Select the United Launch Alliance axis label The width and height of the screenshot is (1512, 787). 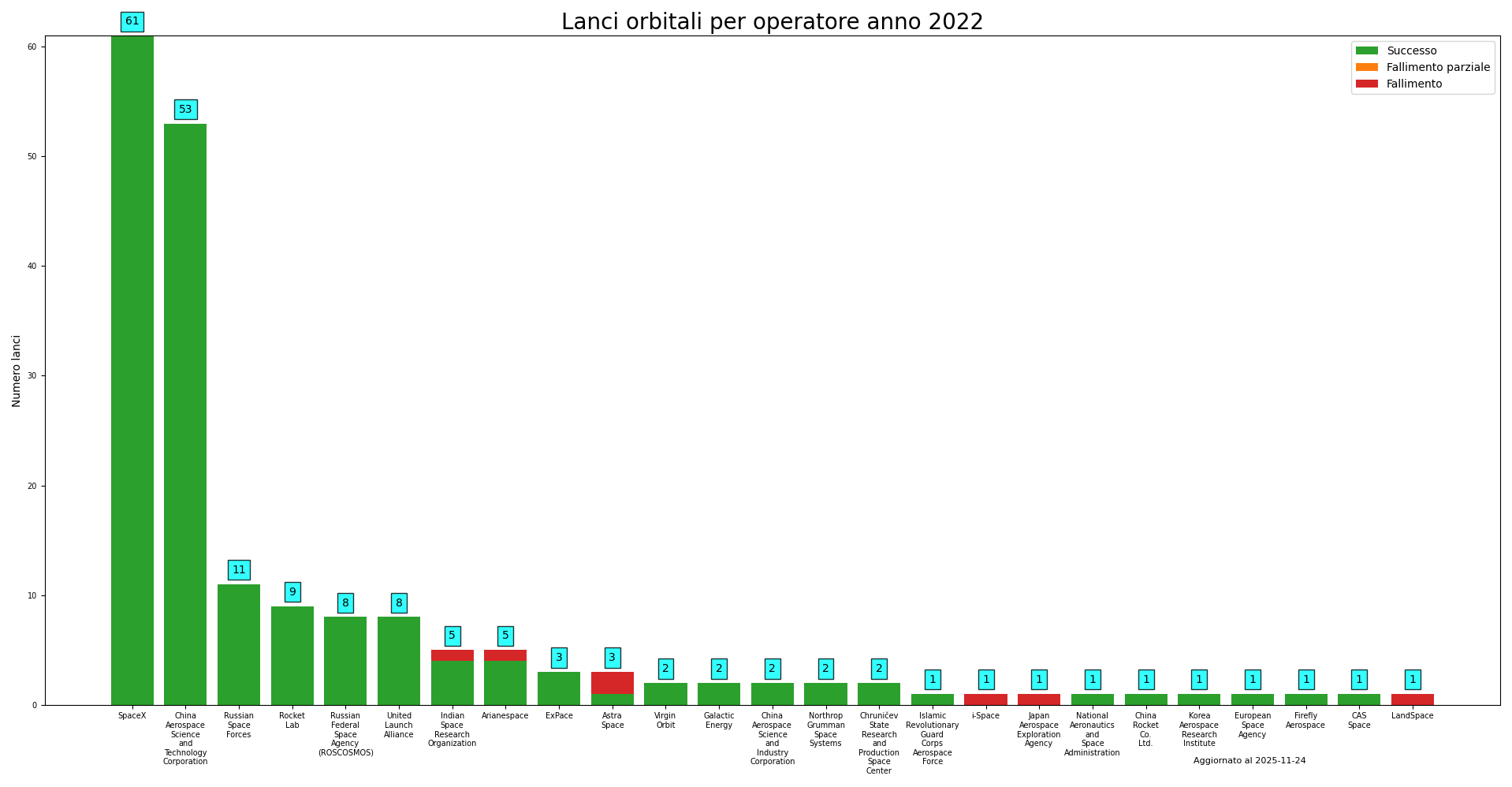(399, 725)
